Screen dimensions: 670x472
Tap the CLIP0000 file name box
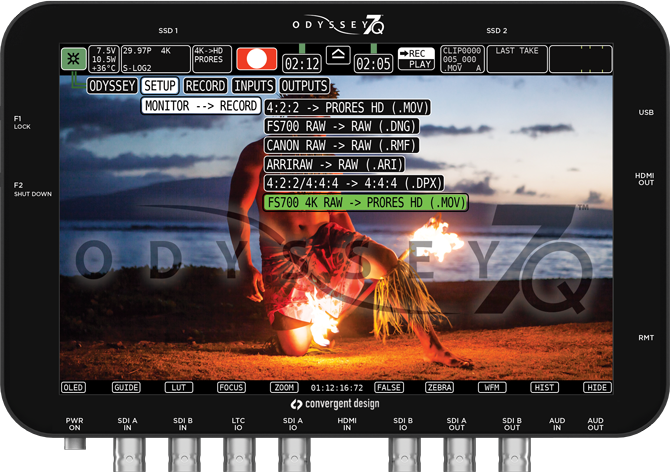pos(462,59)
